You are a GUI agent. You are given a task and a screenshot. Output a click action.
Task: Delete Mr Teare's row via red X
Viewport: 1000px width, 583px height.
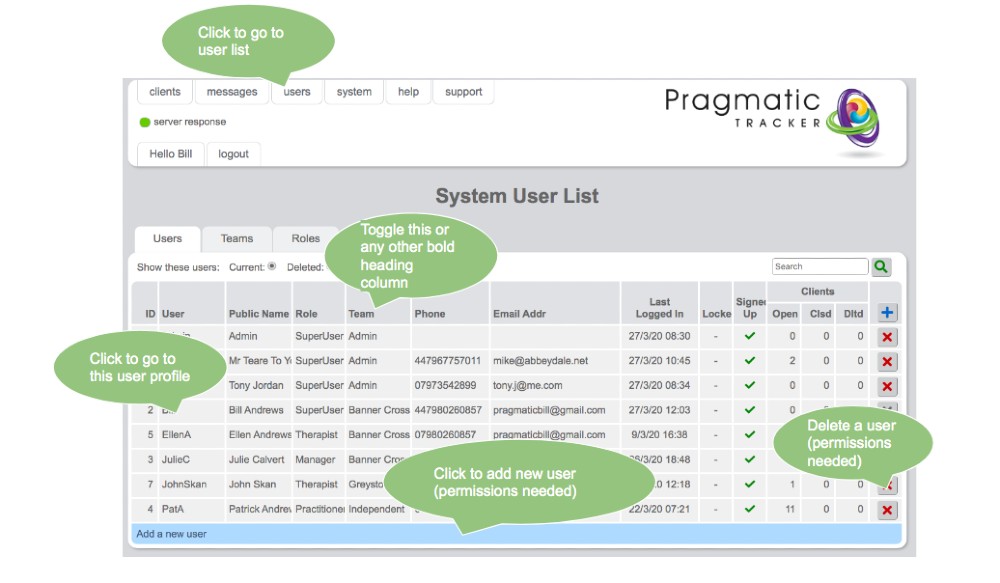887,362
